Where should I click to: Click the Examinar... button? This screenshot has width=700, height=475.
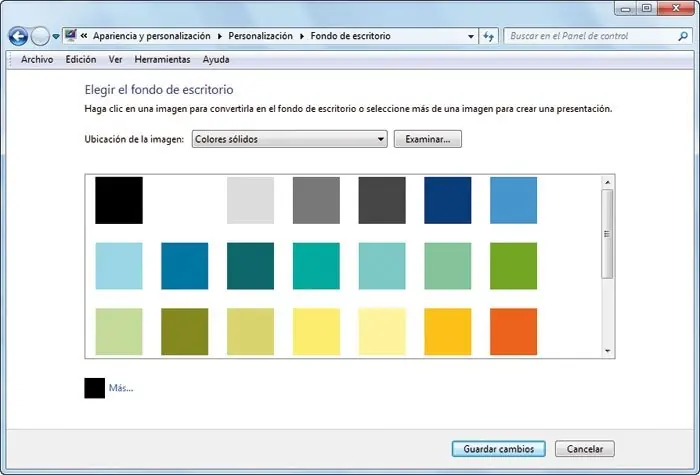428,139
